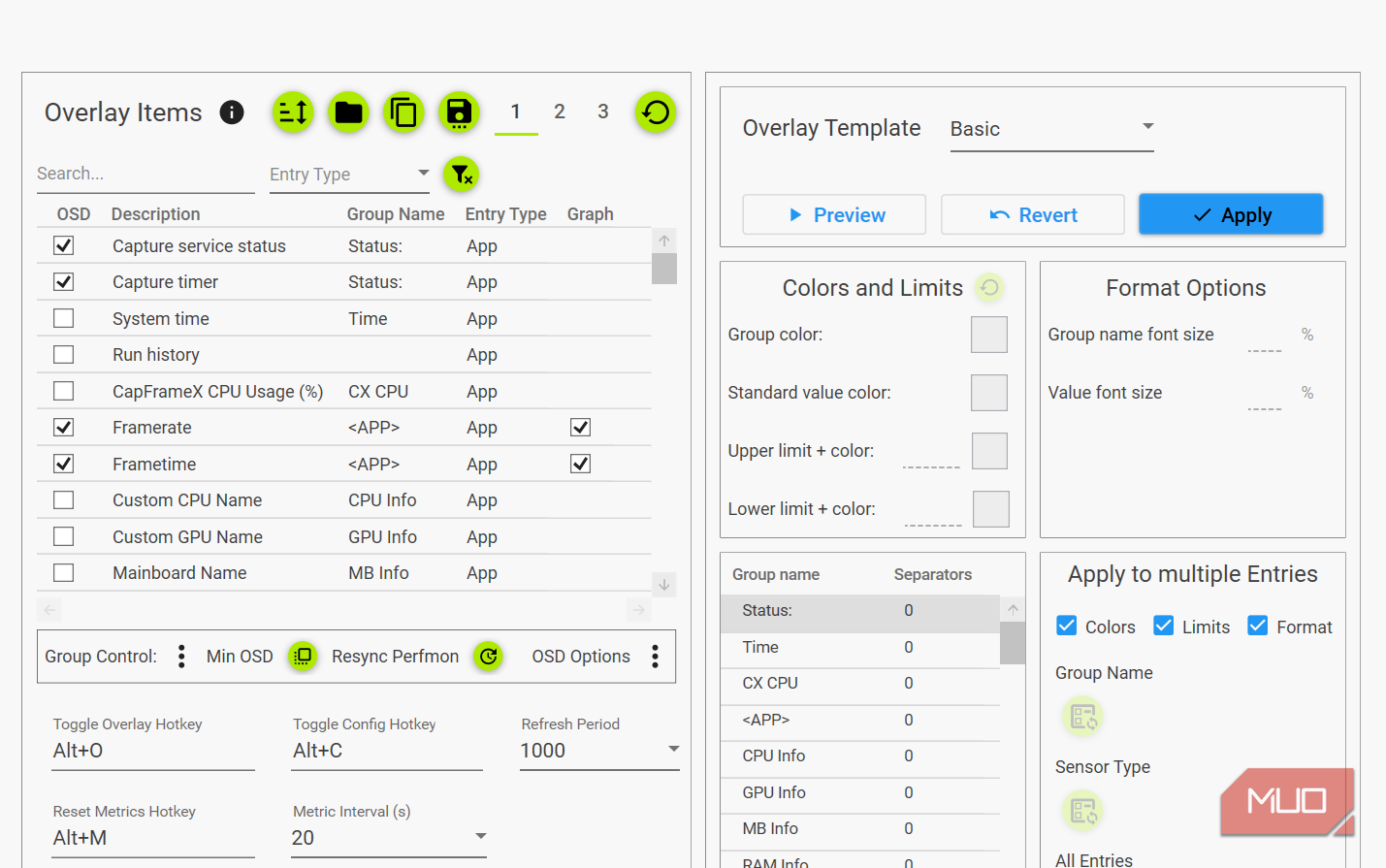Viewport: 1386px width, 868px height.
Task: Click the Description column header
Action: 156,214
